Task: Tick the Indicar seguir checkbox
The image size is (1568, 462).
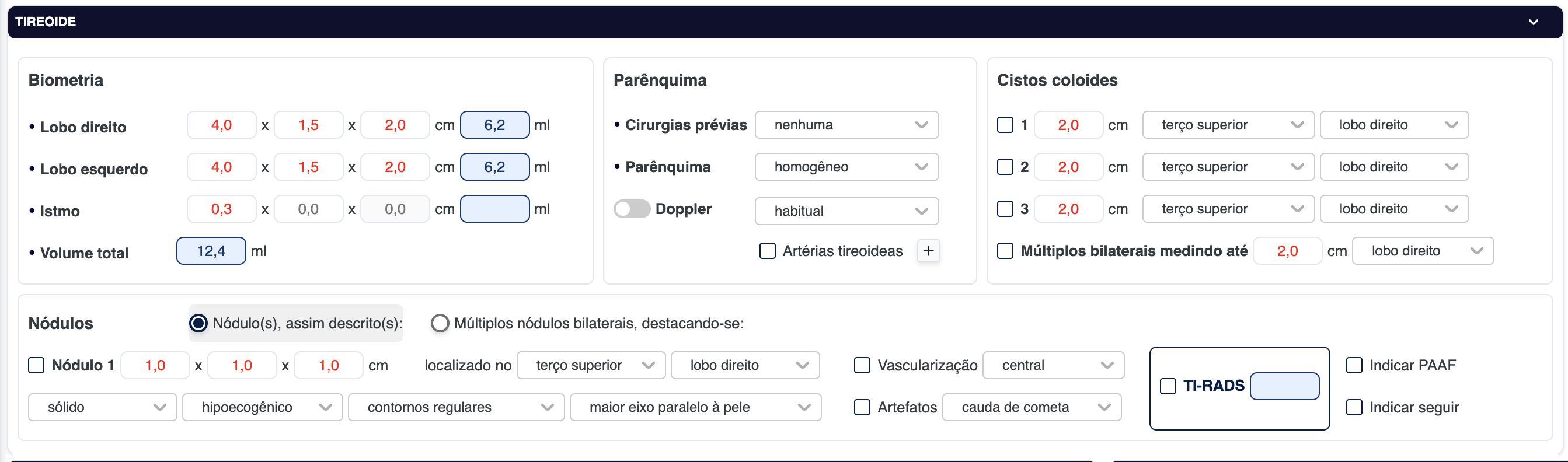Action: pyautogui.click(x=1354, y=407)
